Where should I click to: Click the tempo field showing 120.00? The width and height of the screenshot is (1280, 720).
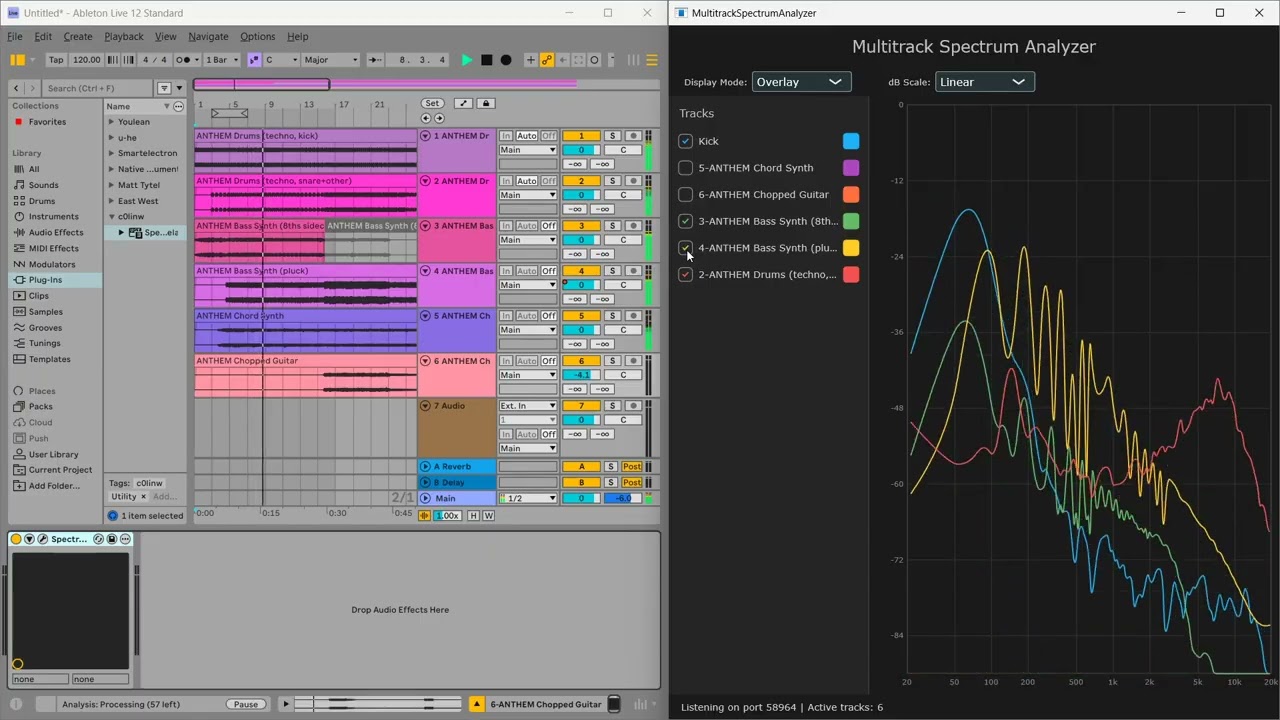pyautogui.click(x=87, y=60)
